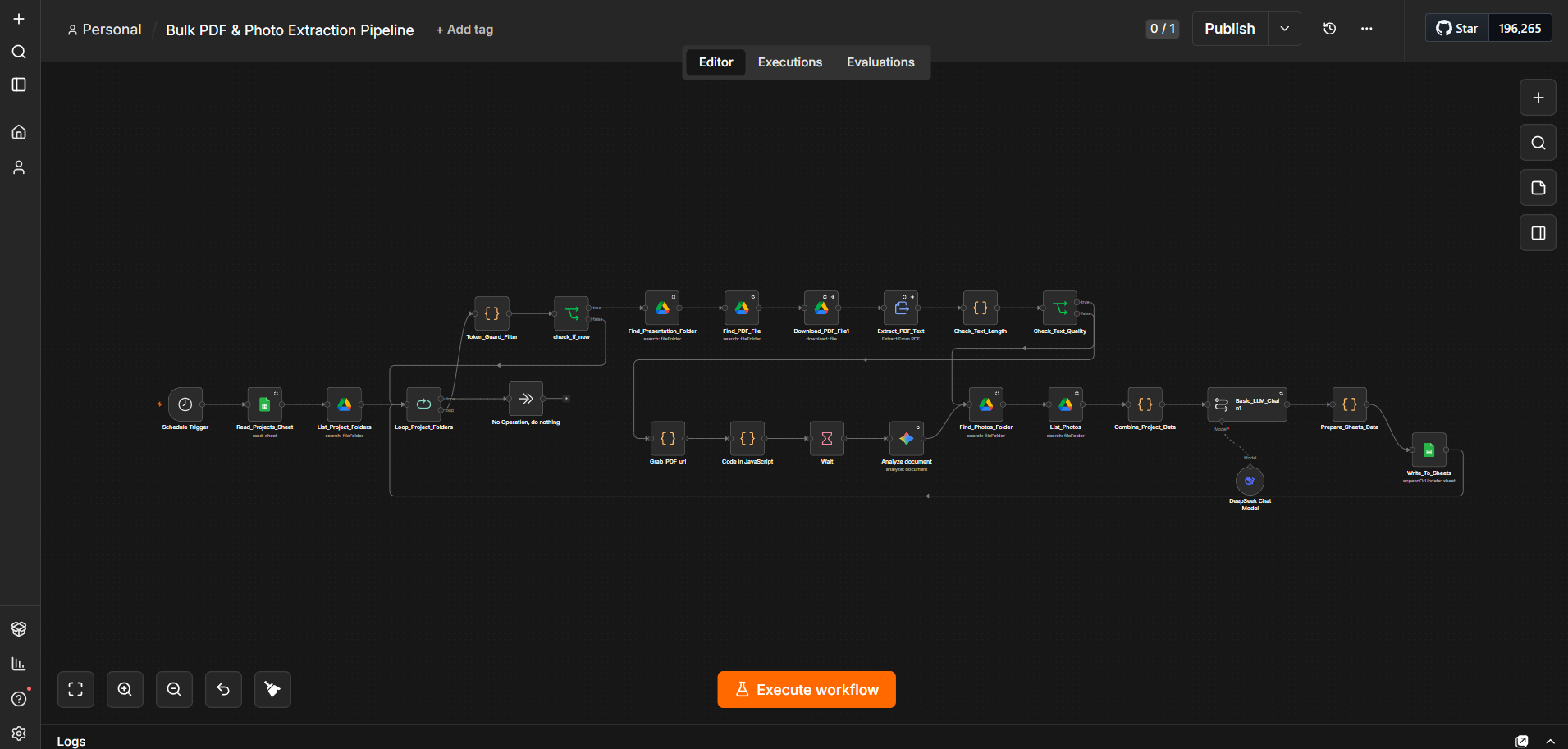This screenshot has width=1568, height=749.
Task: Open node search on canvas right panel
Action: point(1538,143)
